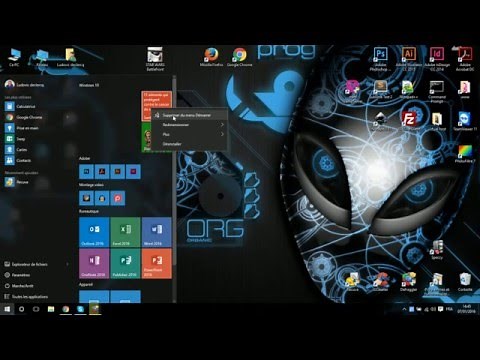Open first tile in Montage vidéo group
This screenshot has width=480, height=360.
tap(86, 198)
